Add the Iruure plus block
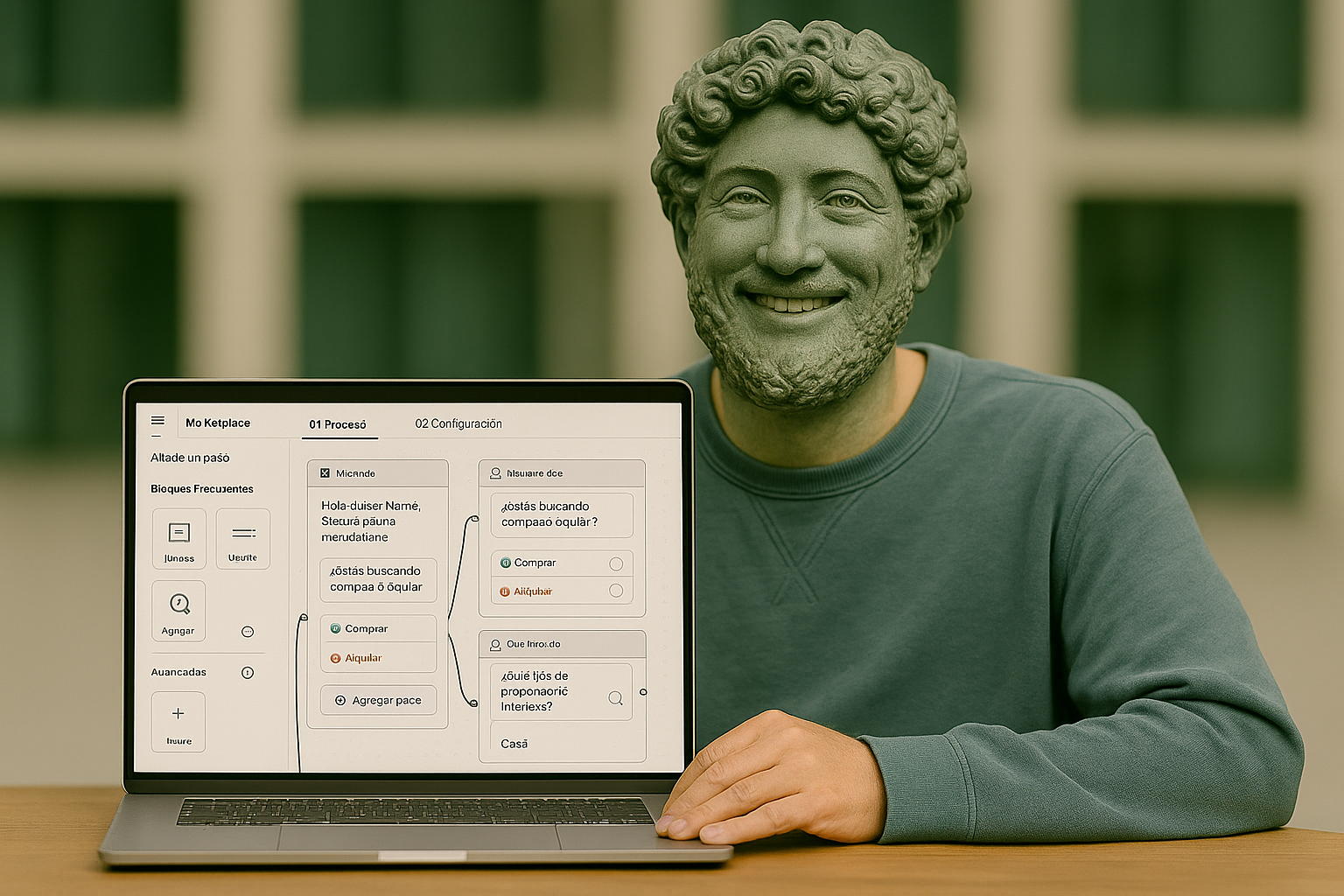 [x=178, y=722]
